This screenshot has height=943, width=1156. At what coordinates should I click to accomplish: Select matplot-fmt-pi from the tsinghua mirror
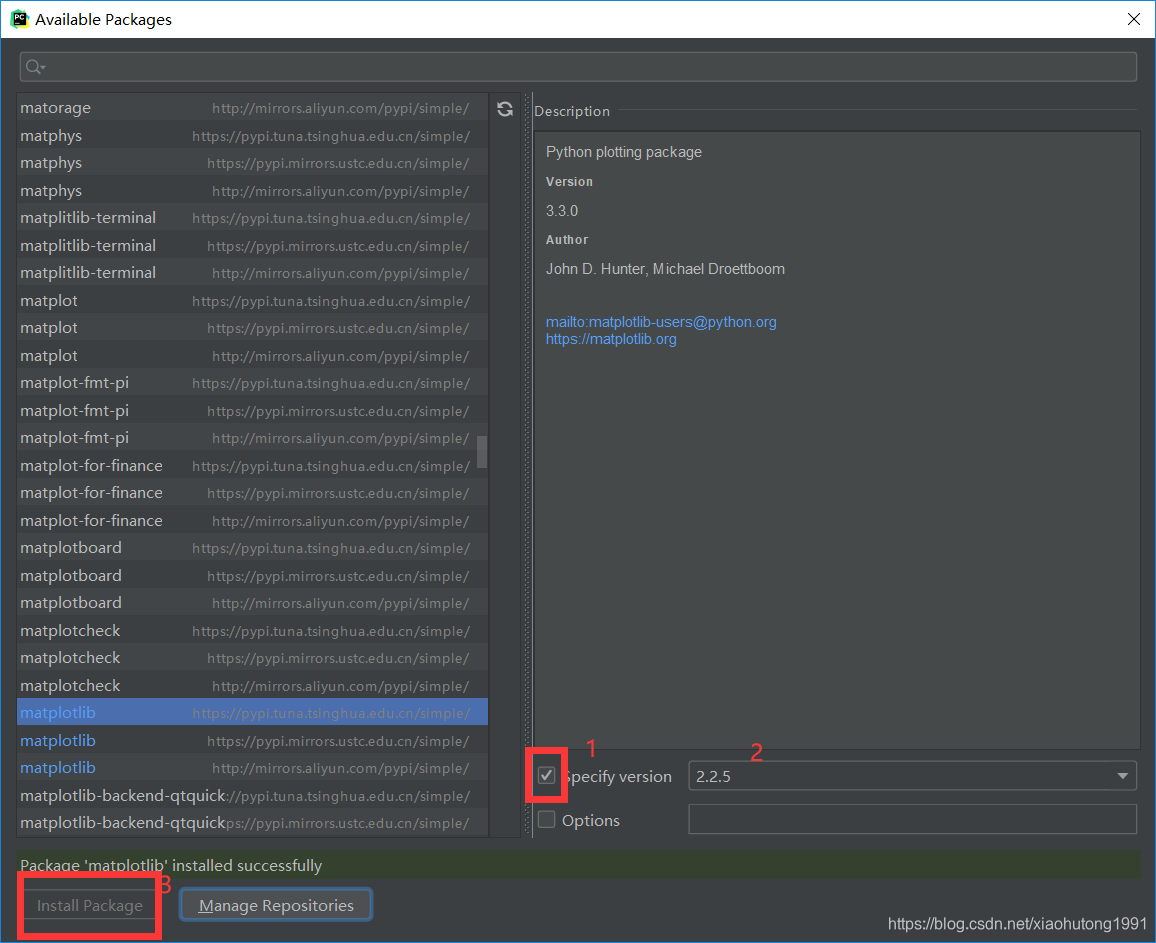pos(252,383)
